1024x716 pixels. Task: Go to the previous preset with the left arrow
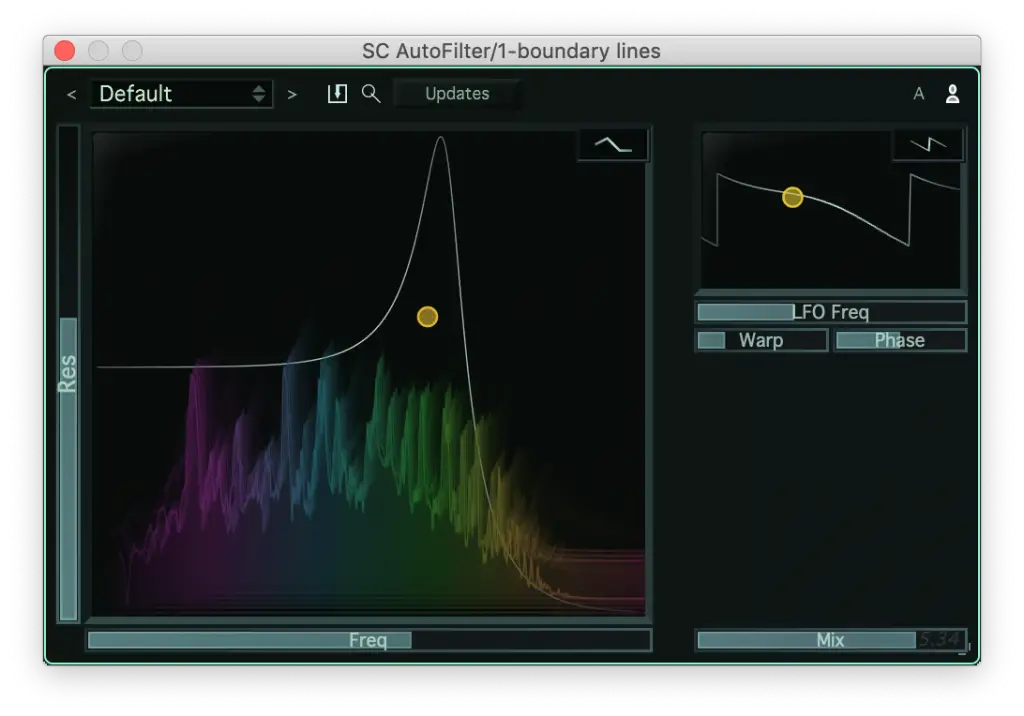click(x=70, y=93)
